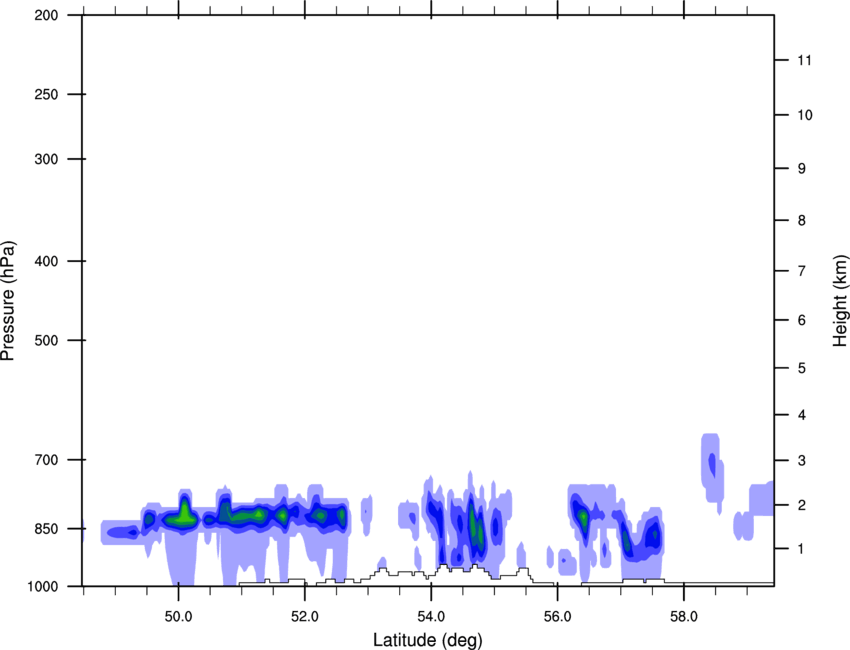Click the 'Pressure (hPa)' axis title

tap(8, 301)
